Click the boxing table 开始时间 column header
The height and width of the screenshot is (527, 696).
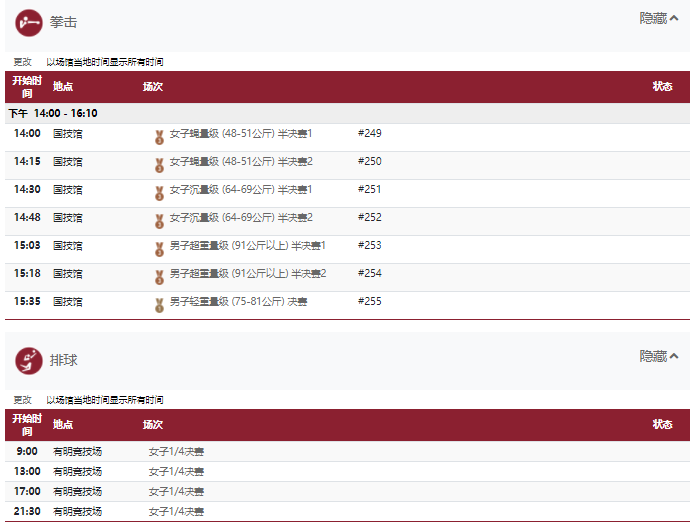27,87
